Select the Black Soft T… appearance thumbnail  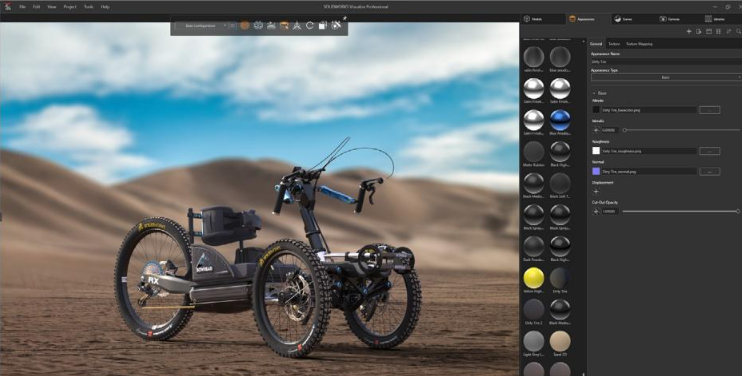[x=560, y=184]
